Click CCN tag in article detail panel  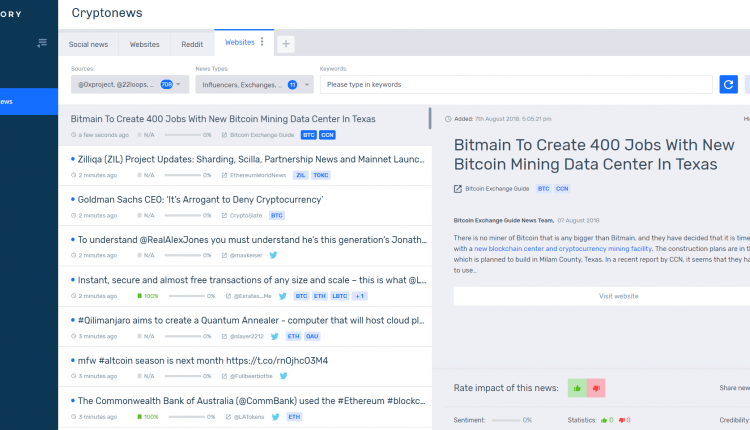(x=562, y=188)
